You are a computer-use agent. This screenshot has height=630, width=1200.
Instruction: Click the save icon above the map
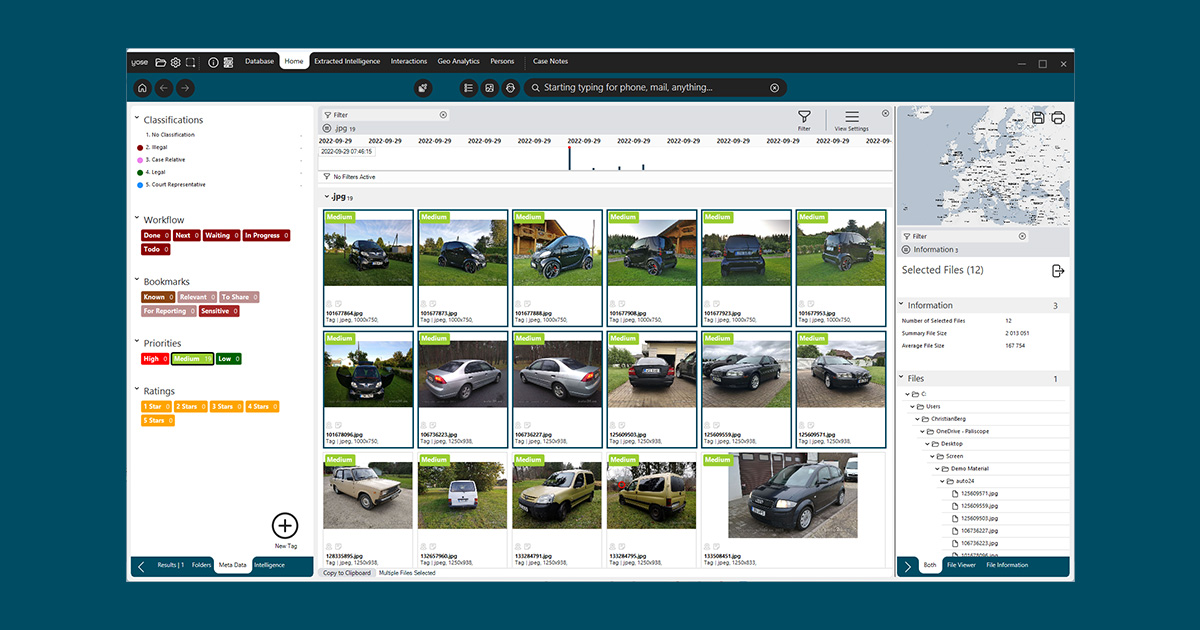coord(1038,118)
